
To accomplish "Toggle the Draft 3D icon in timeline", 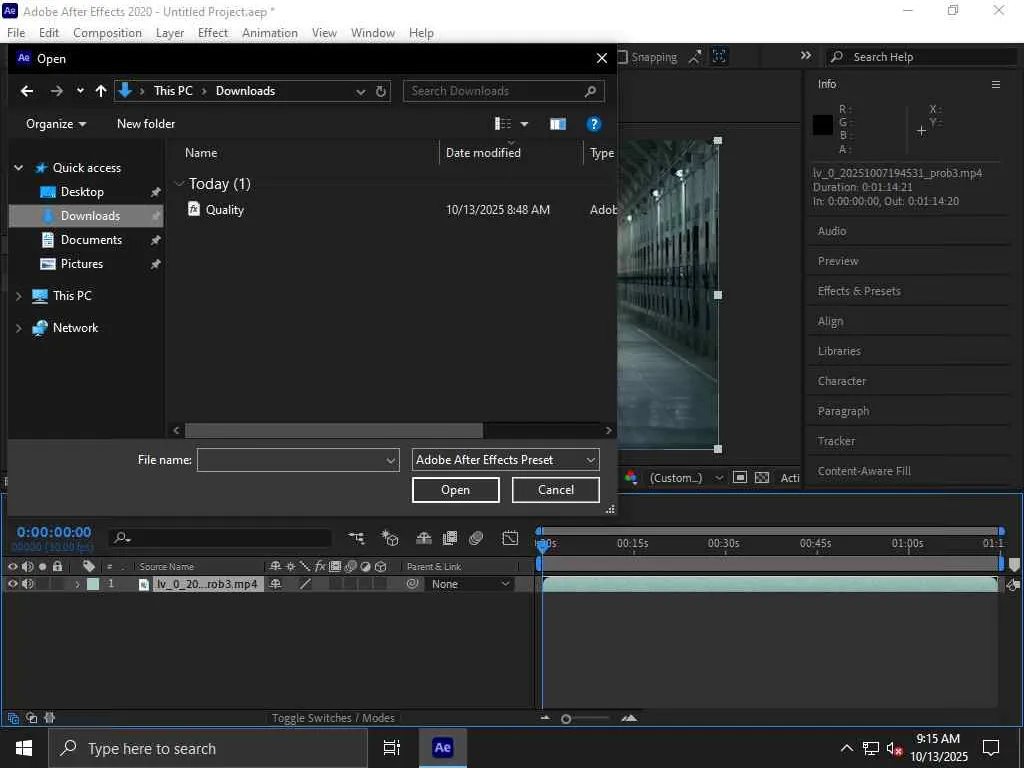I will (390, 538).
